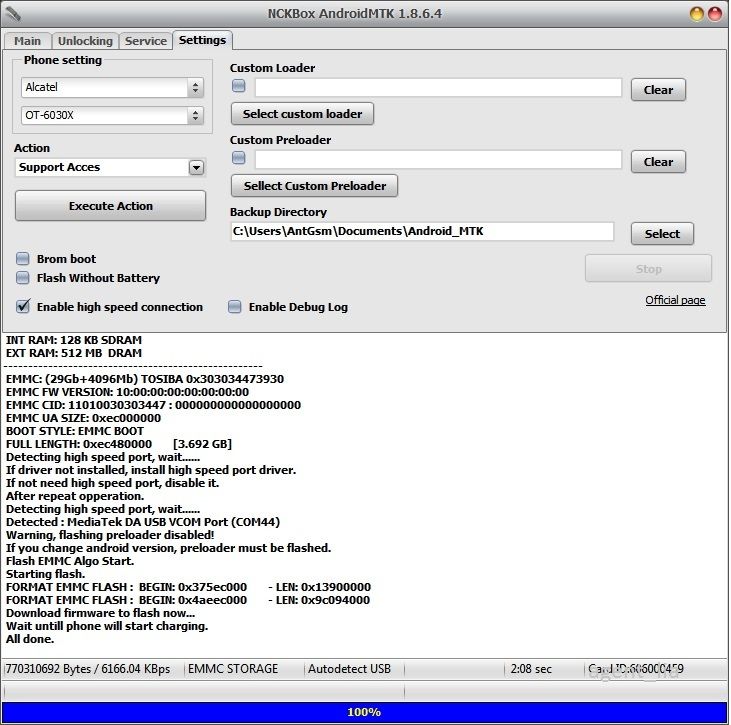Open the Service tab
This screenshot has height=725, width=731.
tap(145, 41)
